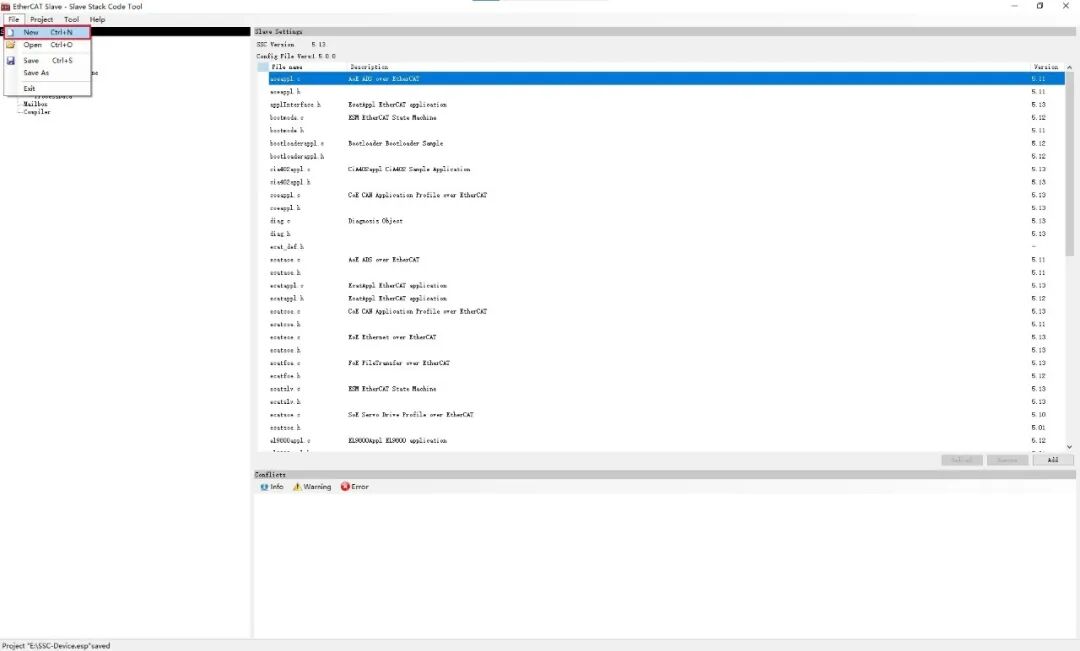This screenshot has width=1080, height=651.
Task: Click the blank page icon beside New
Action: coord(10,32)
